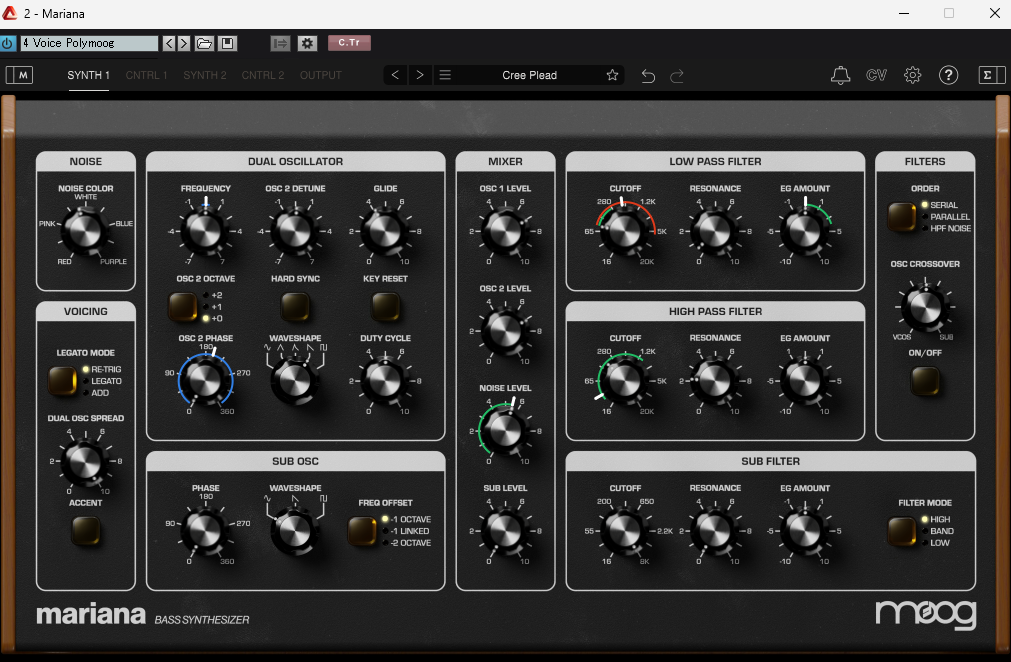Load next Mariana preset
Viewport: 1011px width, 662px height.
pyautogui.click(x=420, y=75)
